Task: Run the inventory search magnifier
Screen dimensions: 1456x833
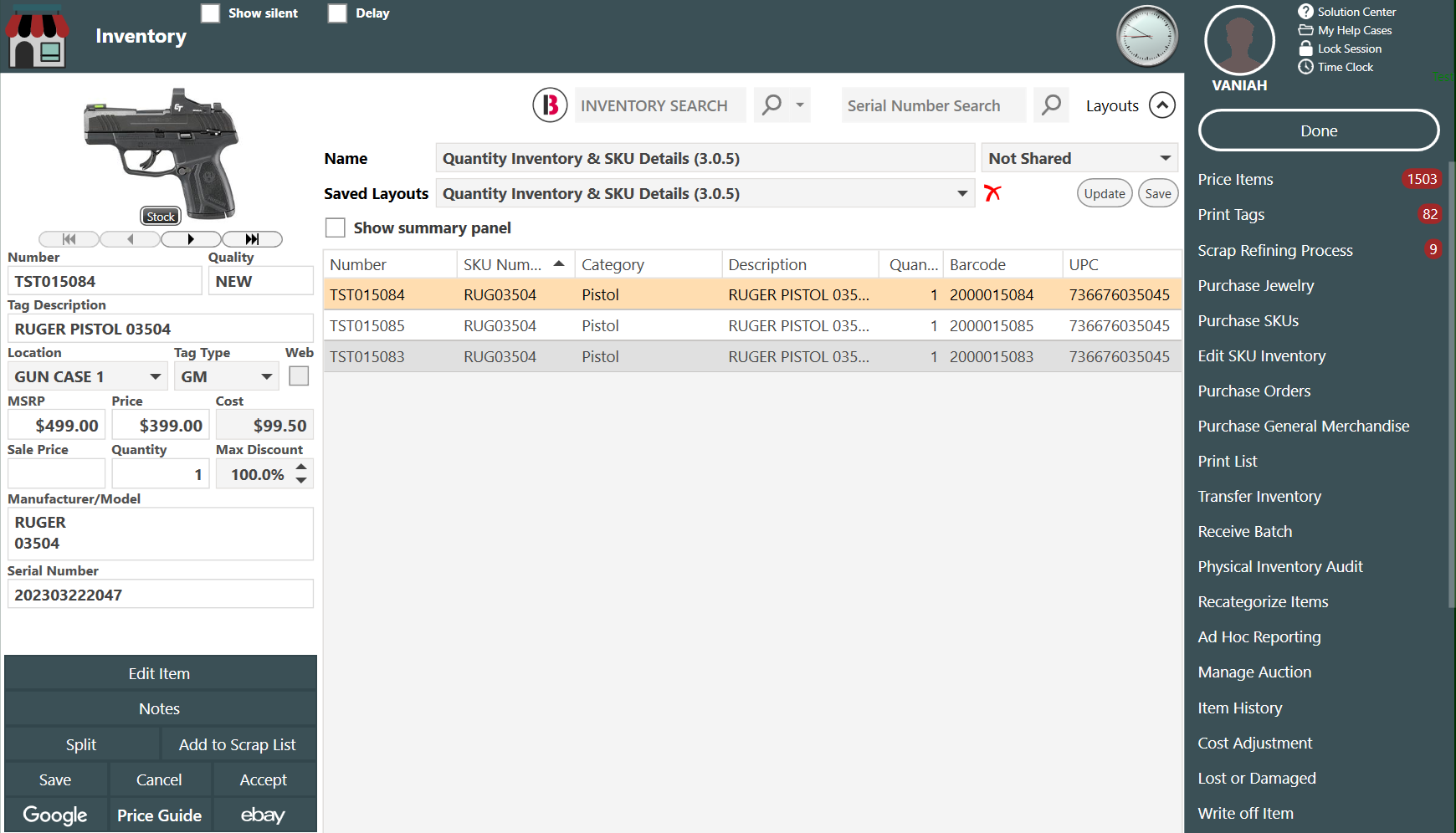Action: click(772, 105)
